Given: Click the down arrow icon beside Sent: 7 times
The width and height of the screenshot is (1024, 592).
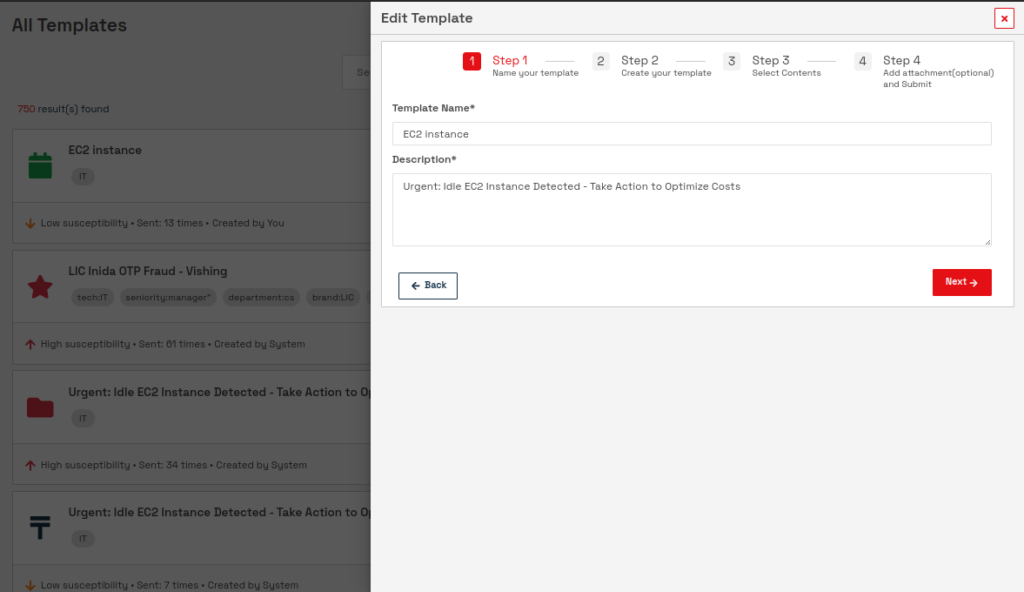Looking at the screenshot, I should click(x=30, y=585).
